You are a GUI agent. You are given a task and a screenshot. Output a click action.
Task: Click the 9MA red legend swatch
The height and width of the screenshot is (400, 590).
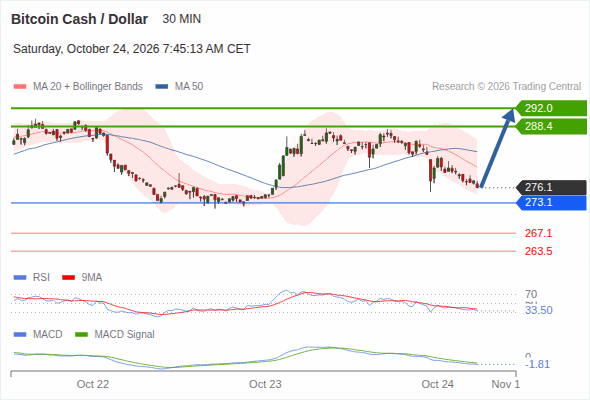click(x=68, y=278)
